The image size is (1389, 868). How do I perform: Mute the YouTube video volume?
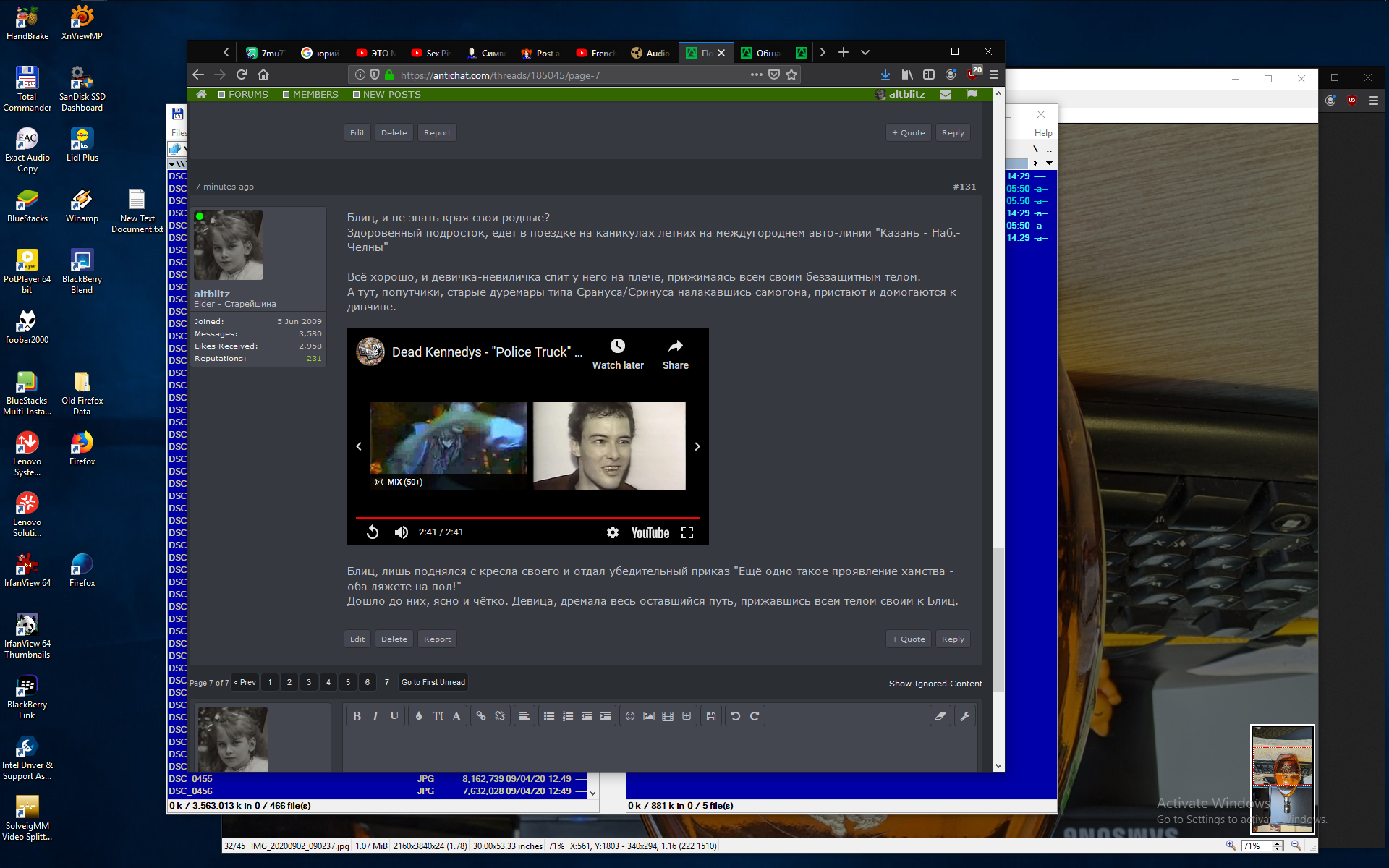tap(401, 532)
